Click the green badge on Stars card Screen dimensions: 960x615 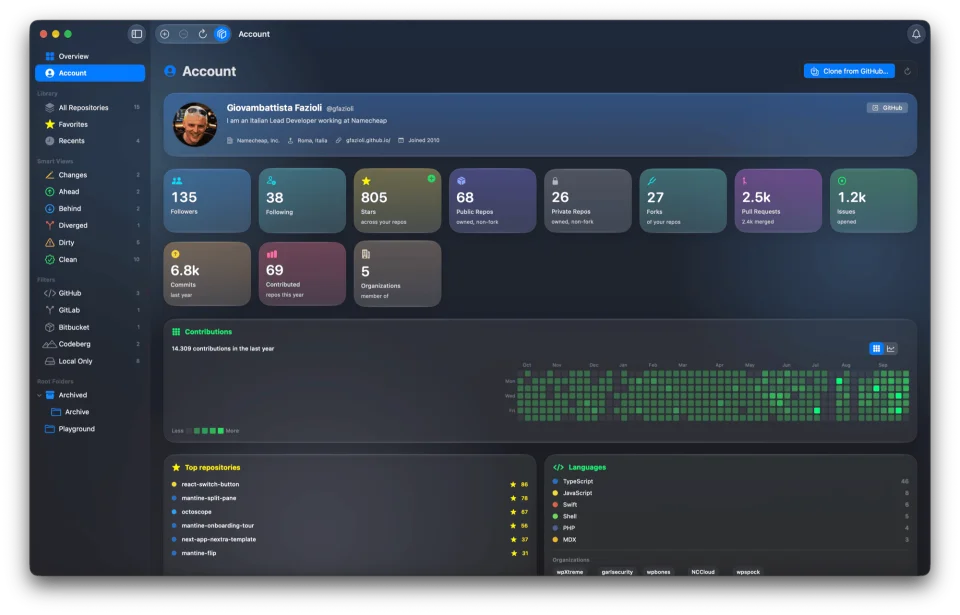(431, 178)
